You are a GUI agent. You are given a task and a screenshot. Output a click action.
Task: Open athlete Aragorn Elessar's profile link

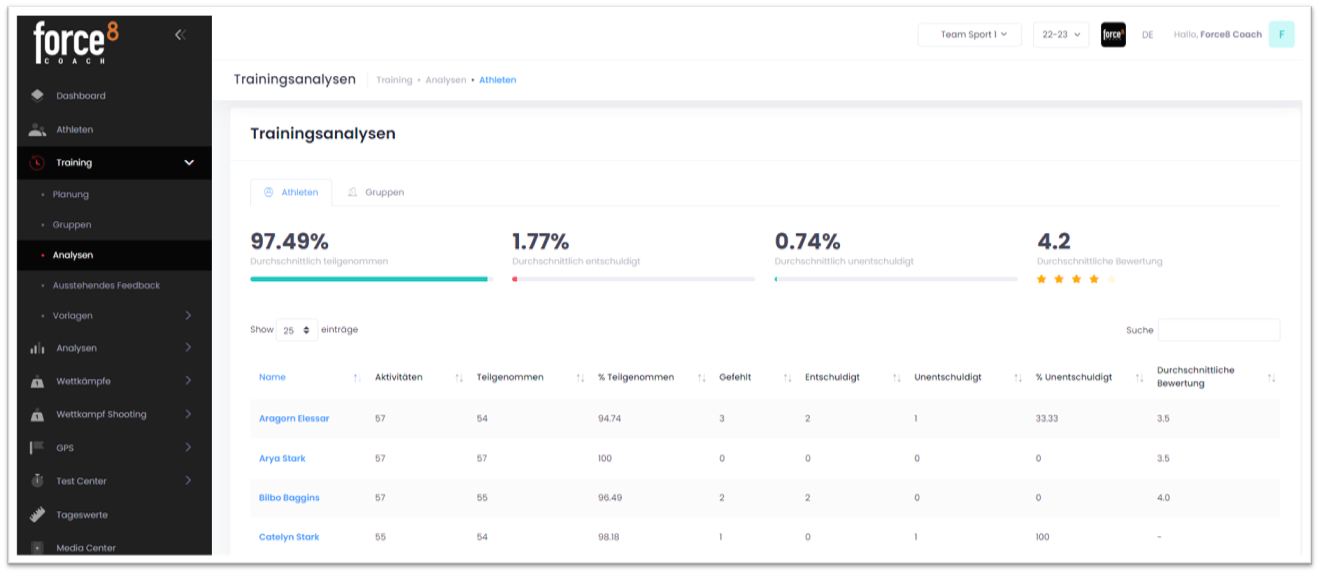click(294, 419)
